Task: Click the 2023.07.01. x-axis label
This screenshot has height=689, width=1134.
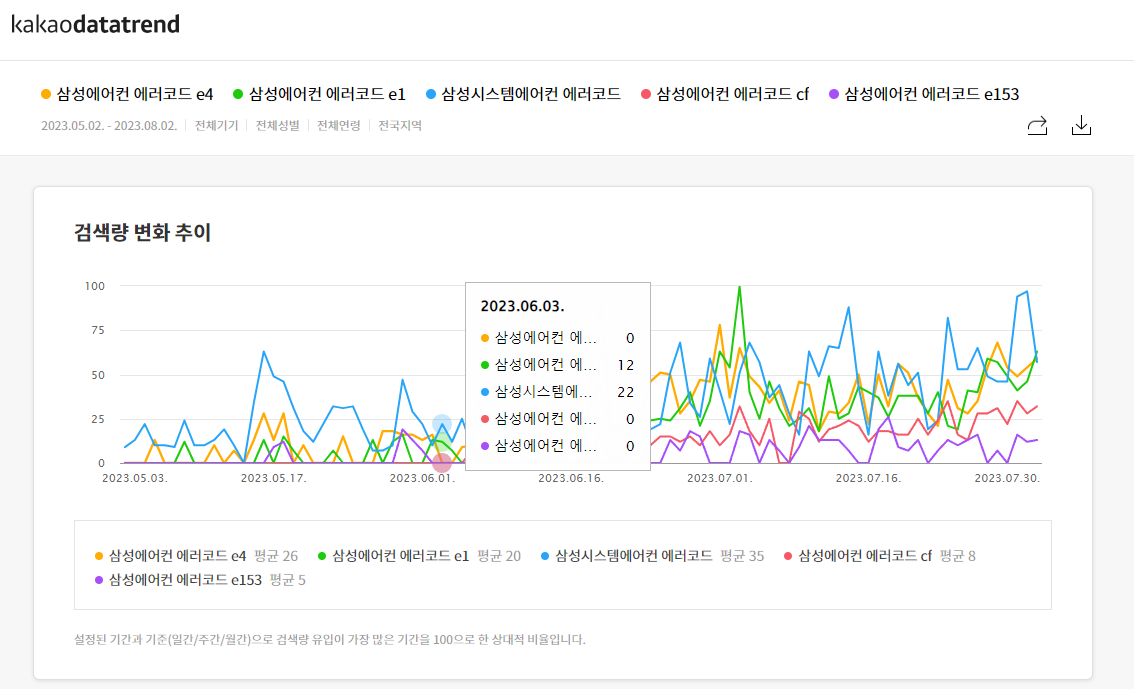Action: coord(720,478)
